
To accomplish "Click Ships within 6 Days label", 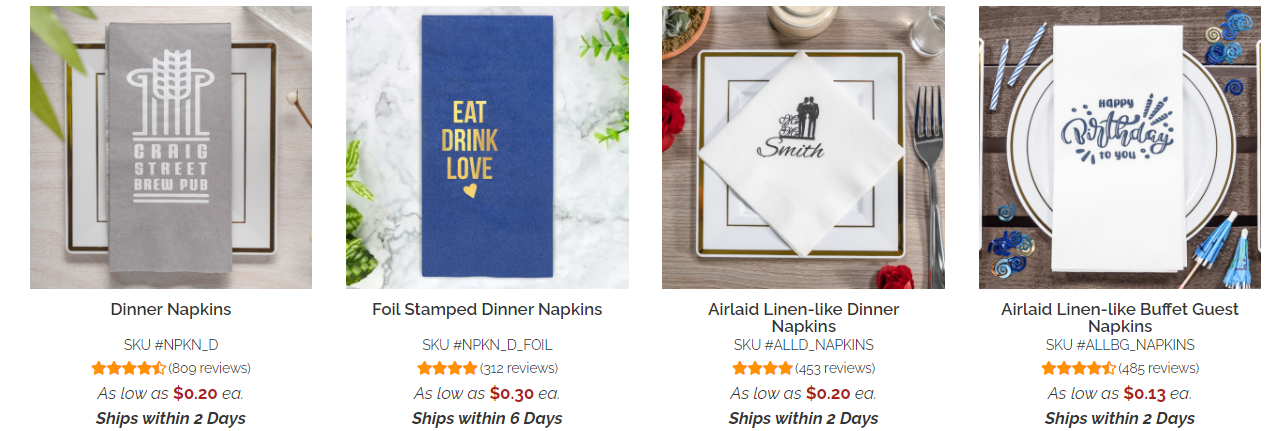I will point(487,418).
